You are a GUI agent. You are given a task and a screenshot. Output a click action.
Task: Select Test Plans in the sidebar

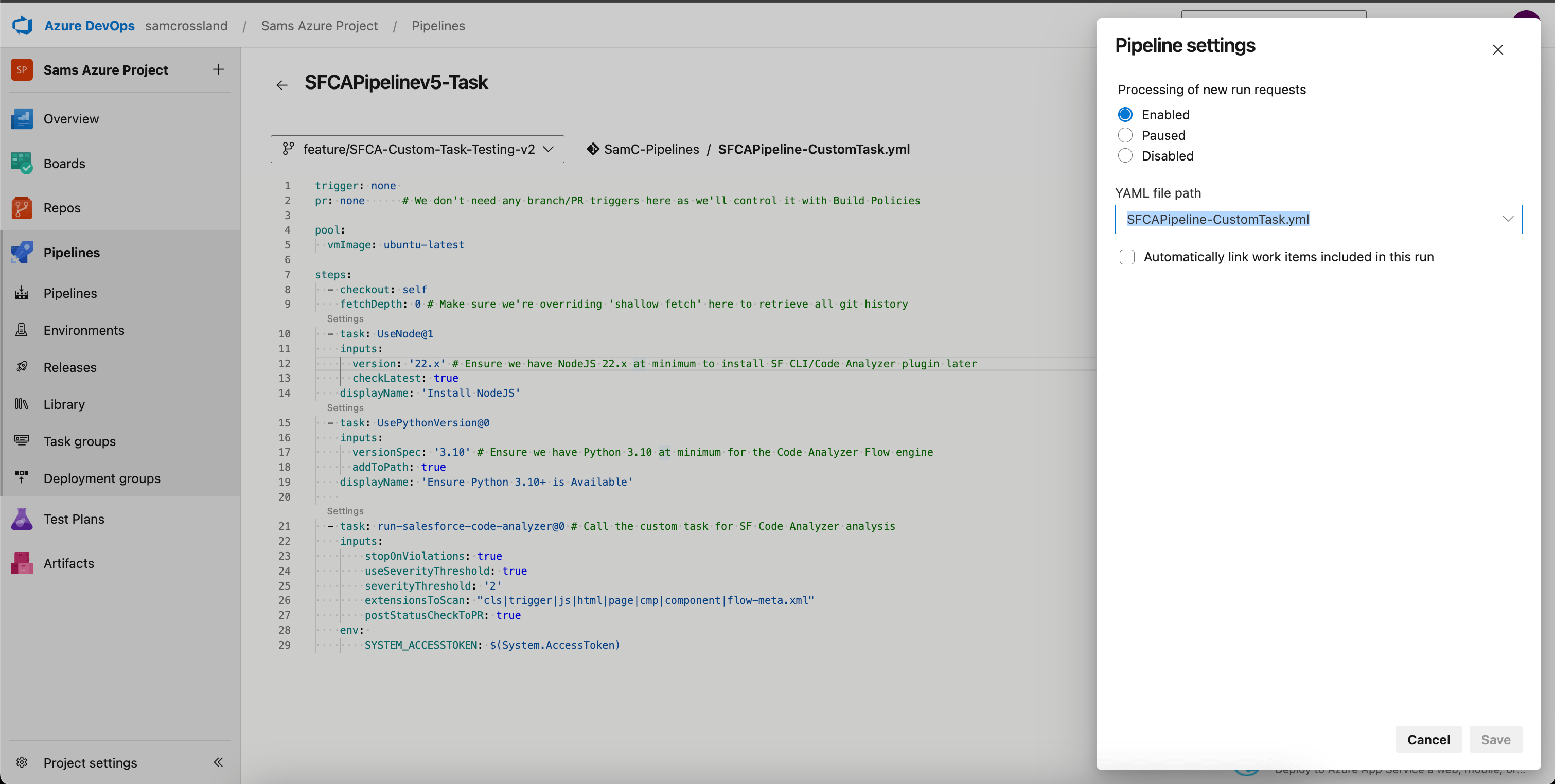(74, 519)
